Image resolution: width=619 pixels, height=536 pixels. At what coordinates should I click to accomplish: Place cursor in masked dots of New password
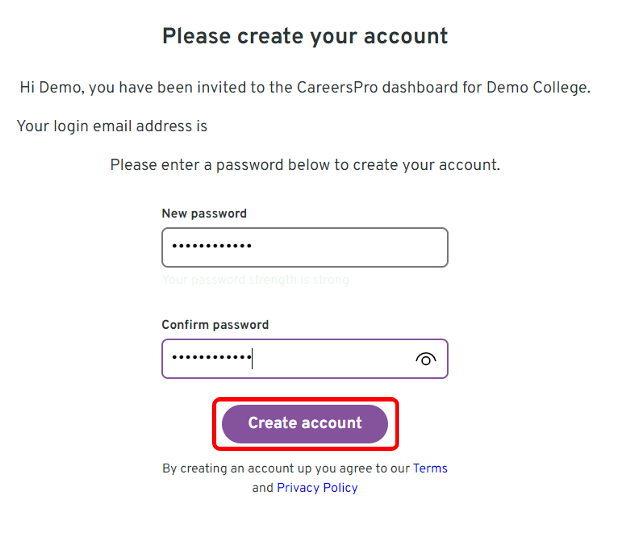pos(212,246)
